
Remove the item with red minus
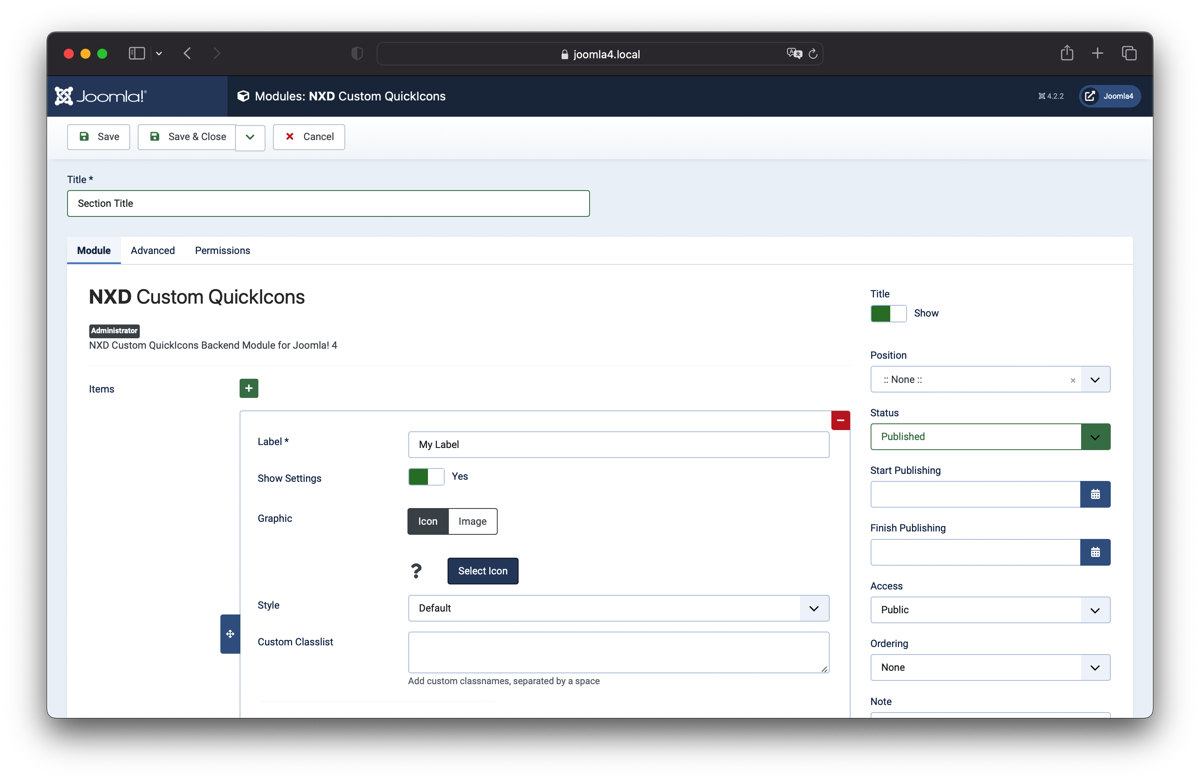click(x=841, y=421)
